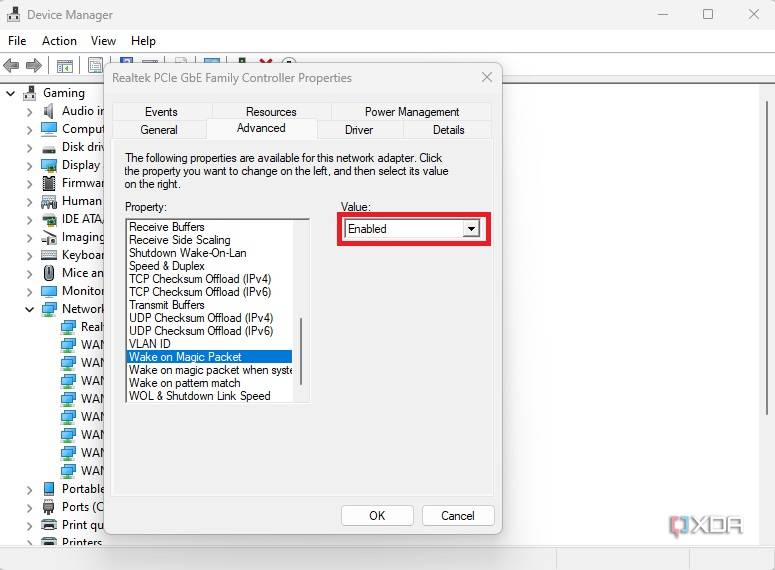Select the Realtek adapter icon in tree
The height and width of the screenshot is (570, 775).
click(x=68, y=327)
